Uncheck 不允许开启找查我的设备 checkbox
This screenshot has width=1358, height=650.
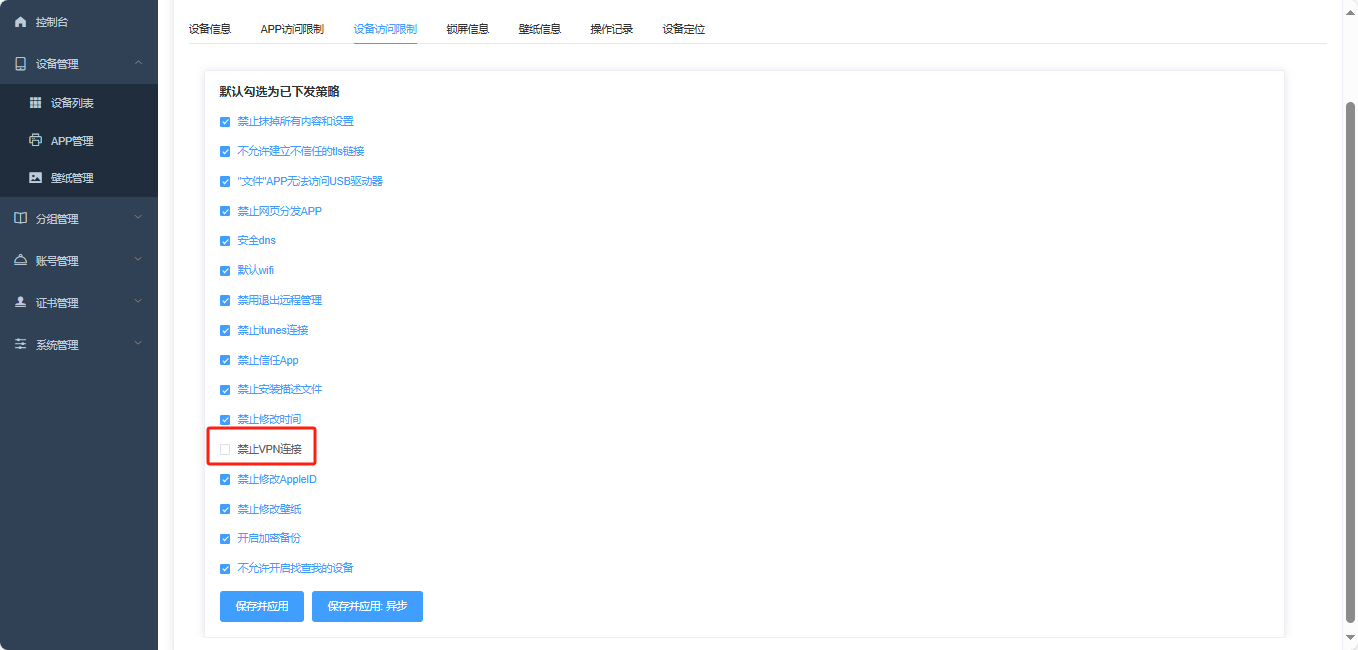(225, 569)
